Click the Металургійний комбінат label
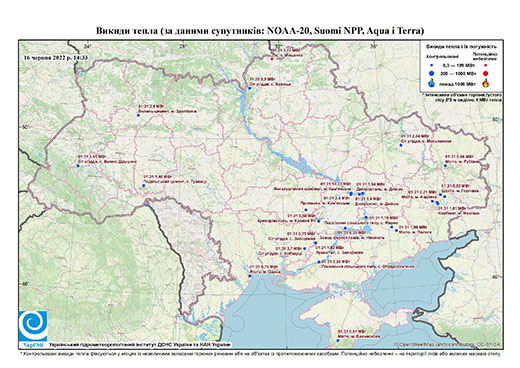Viewport: 520px width, 368px height. point(312,189)
